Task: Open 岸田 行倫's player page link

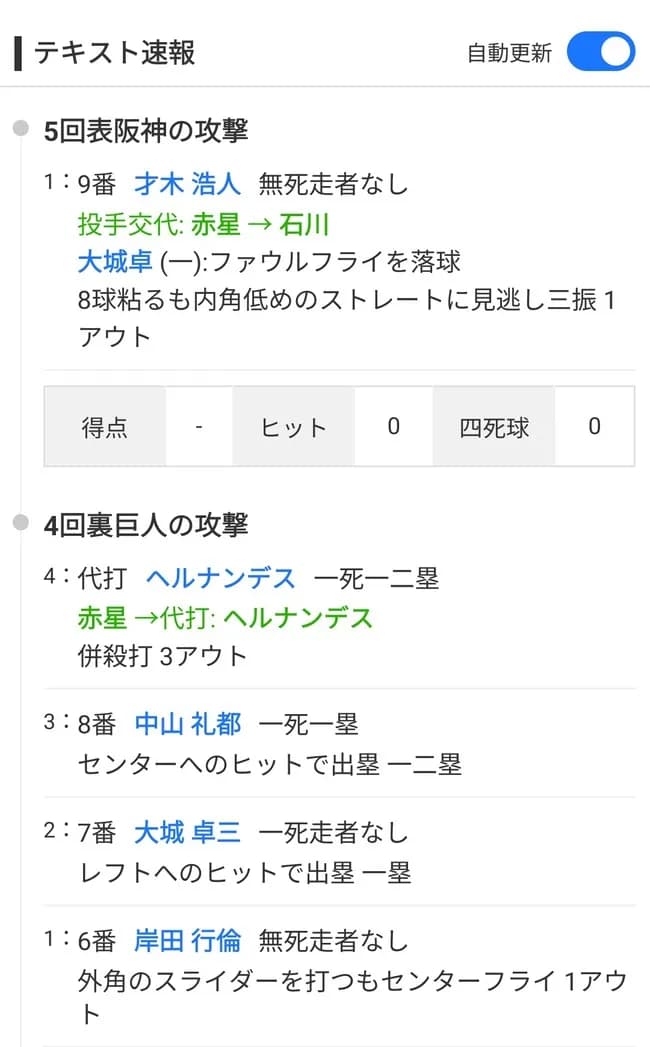Action: tap(190, 940)
